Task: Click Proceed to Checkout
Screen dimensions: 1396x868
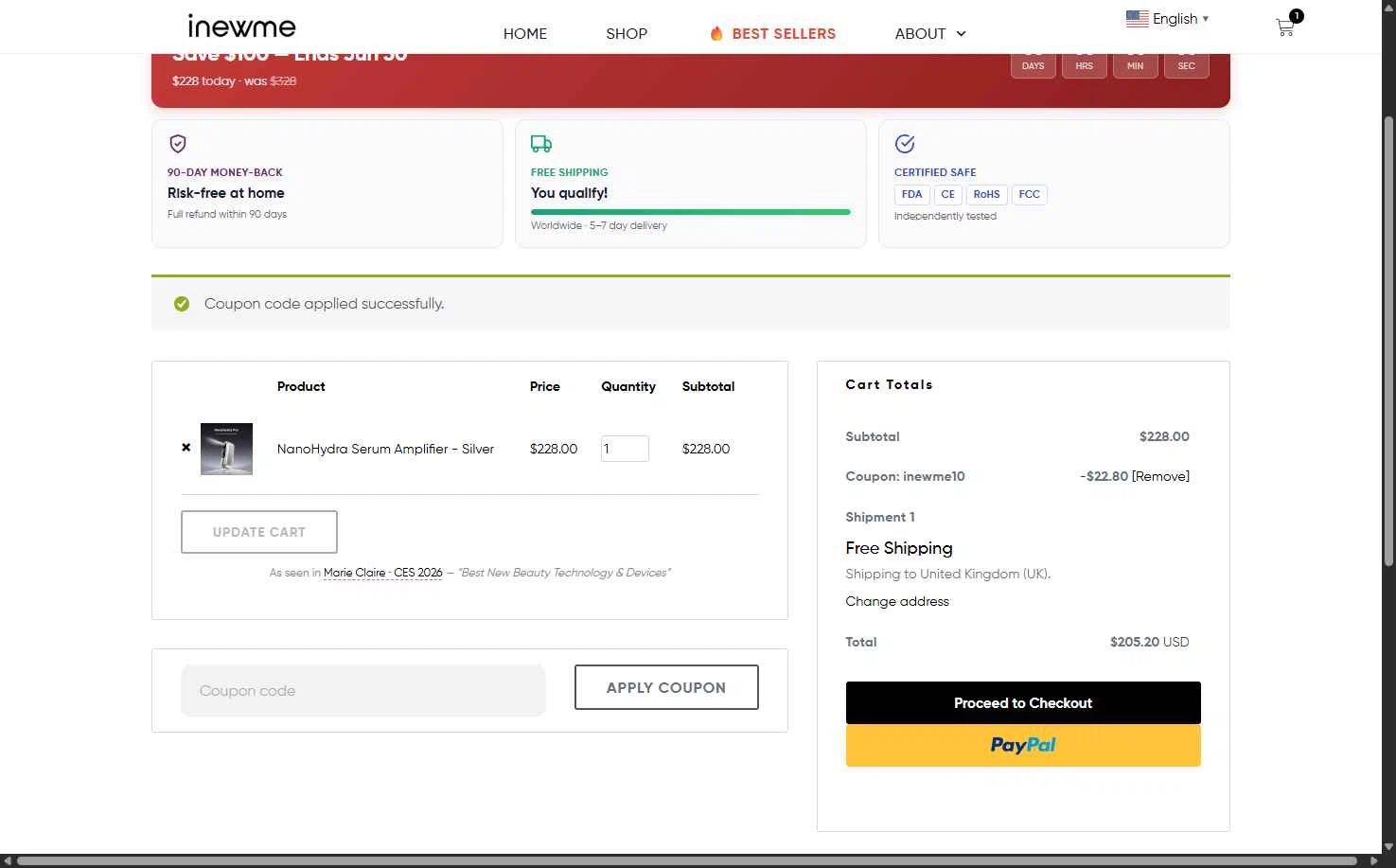Action: coord(1023,703)
